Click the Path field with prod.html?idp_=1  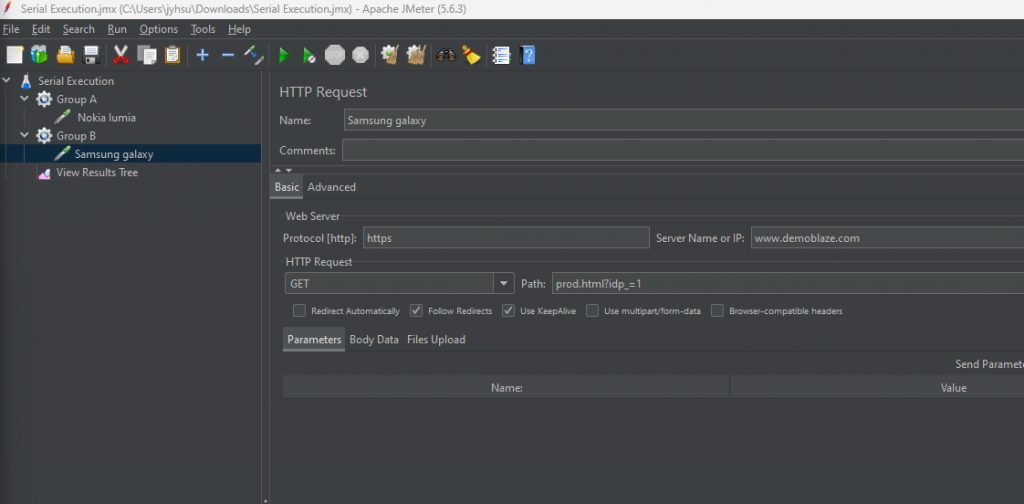point(788,284)
